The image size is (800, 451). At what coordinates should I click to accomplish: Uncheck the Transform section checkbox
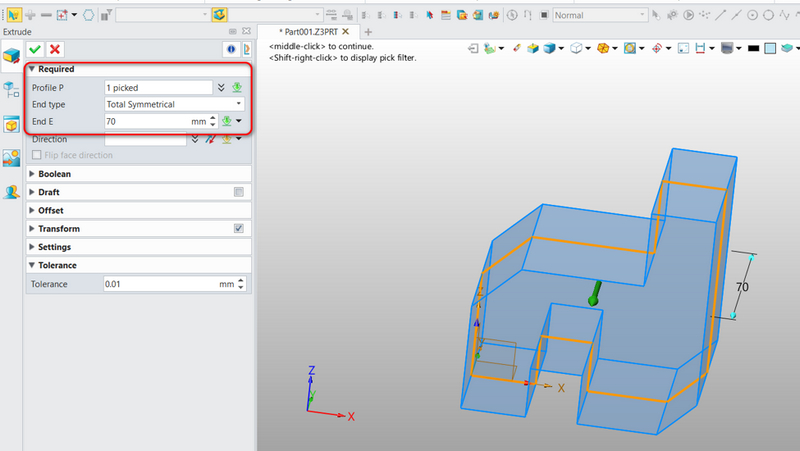(x=239, y=229)
